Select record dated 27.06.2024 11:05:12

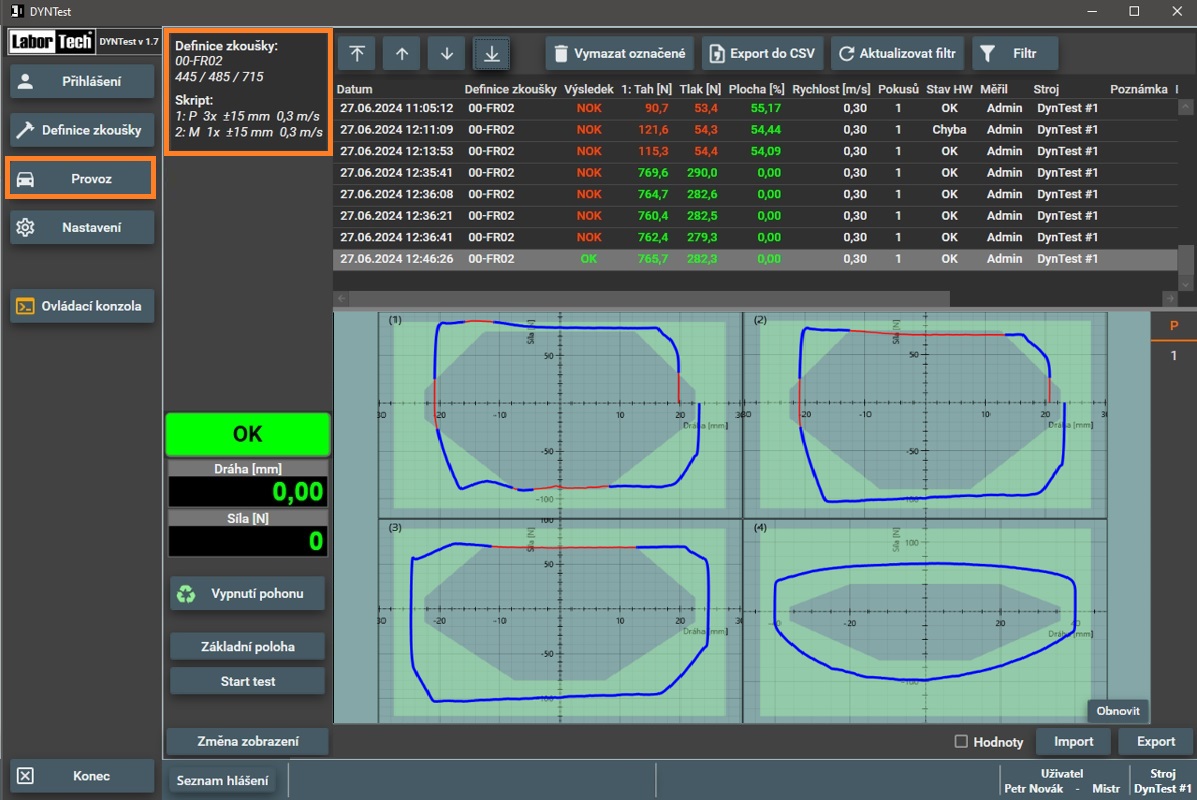click(755, 108)
